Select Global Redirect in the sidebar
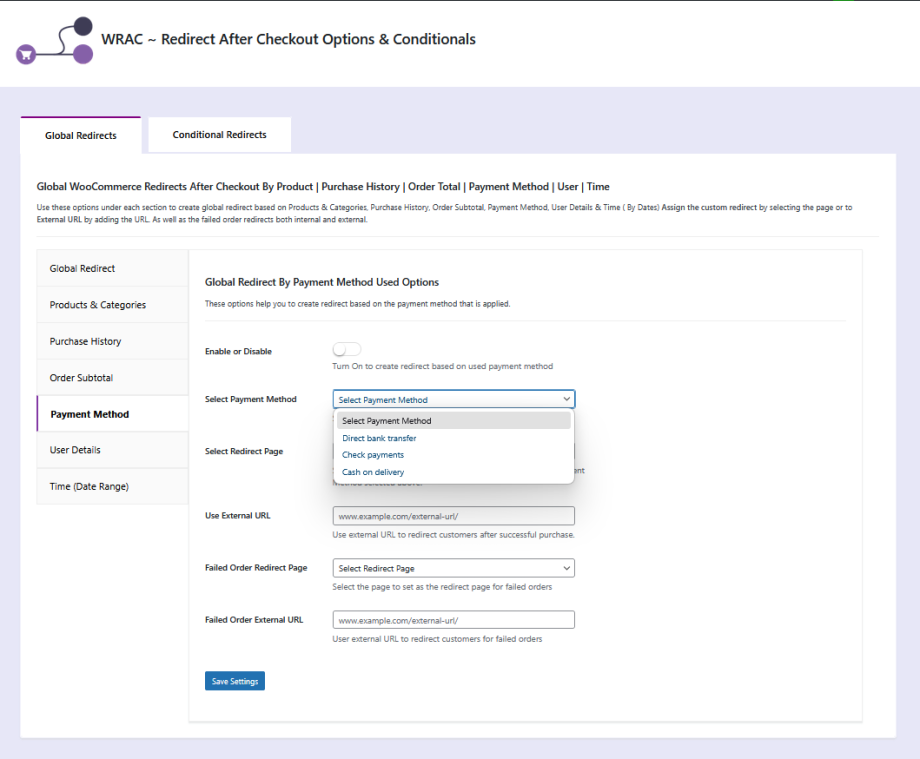This screenshot has height=759, width=920. click(x=113, y=268)
